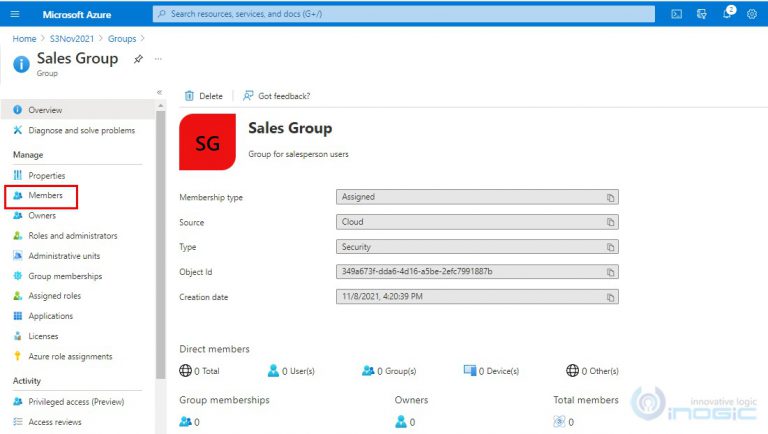Viewport: 768px width, 434px height.
Task: Open Cloud Shell from the top bar
Action: click(x=676, y=14)
